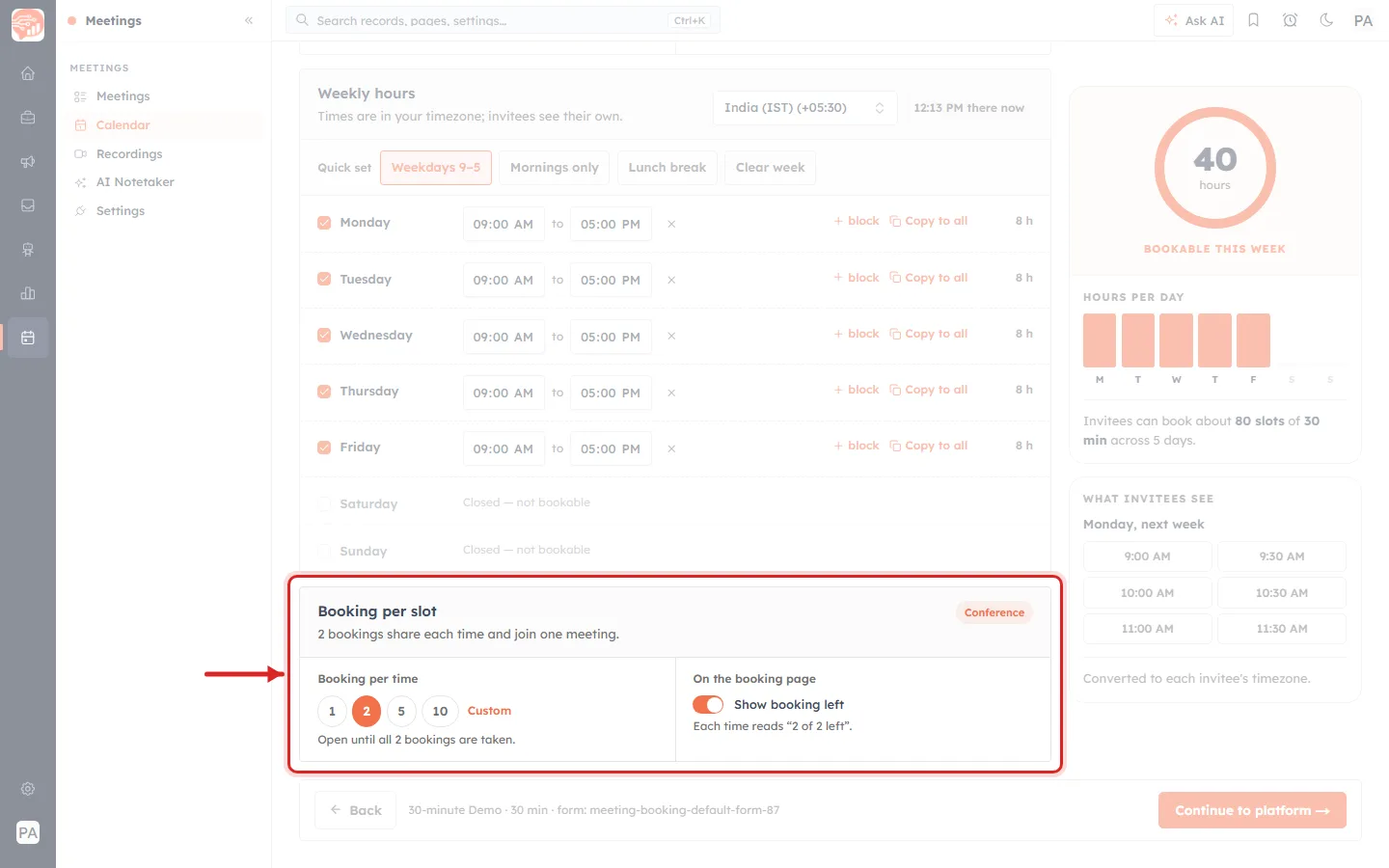Viewport: 1389px width, 868px height.
Task: Click the Clear week button
Action: 770,168
